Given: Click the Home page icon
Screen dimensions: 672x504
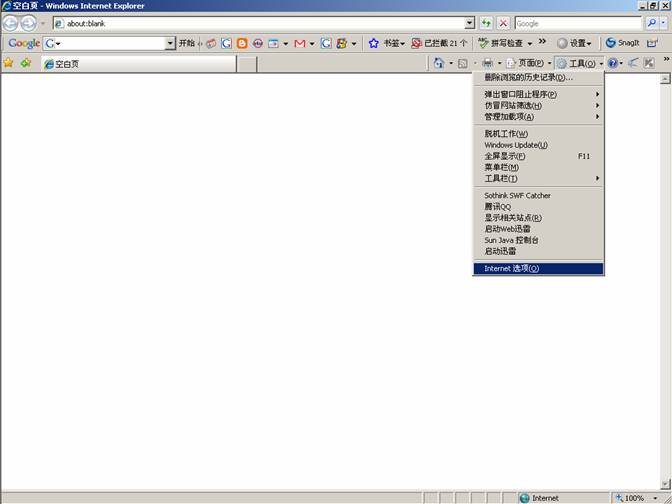Looking at the screenshot, I should [x=439, y=63].
